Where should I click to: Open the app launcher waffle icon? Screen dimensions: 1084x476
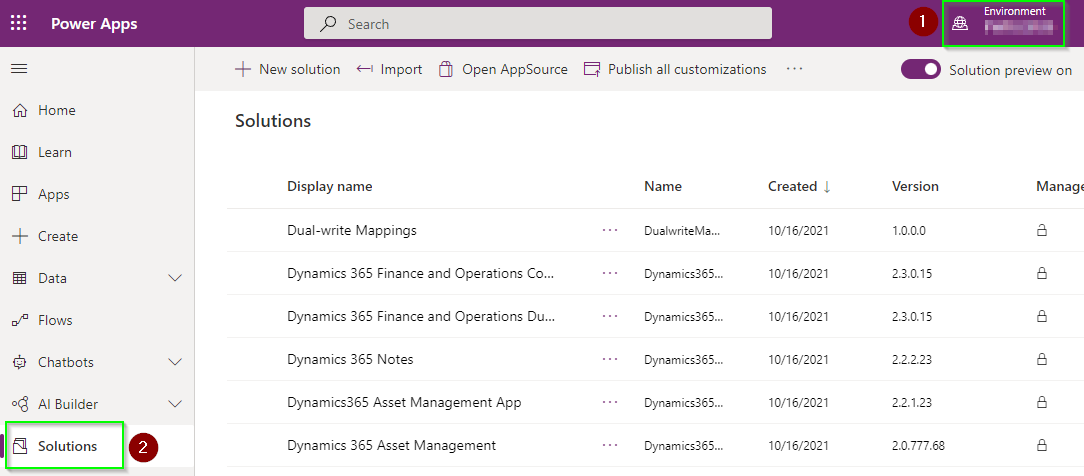[19, 23]
